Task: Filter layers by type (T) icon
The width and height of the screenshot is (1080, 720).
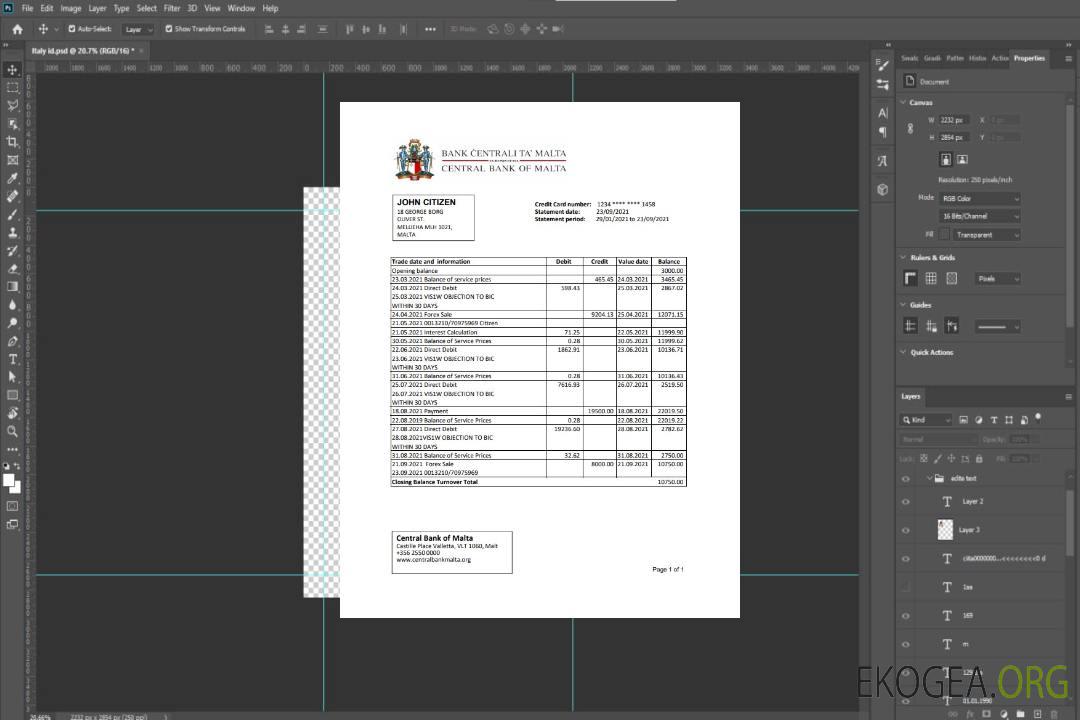Action: [994, 420]
